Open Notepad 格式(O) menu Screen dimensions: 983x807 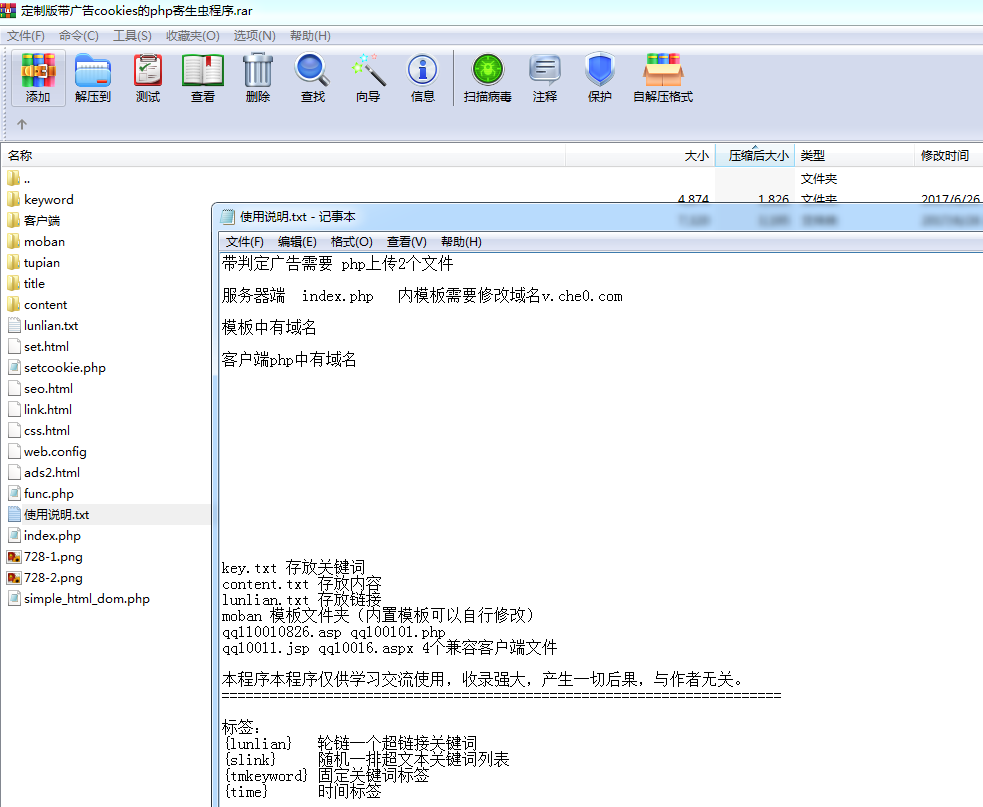pyautogui.click(x=351, y=242)
